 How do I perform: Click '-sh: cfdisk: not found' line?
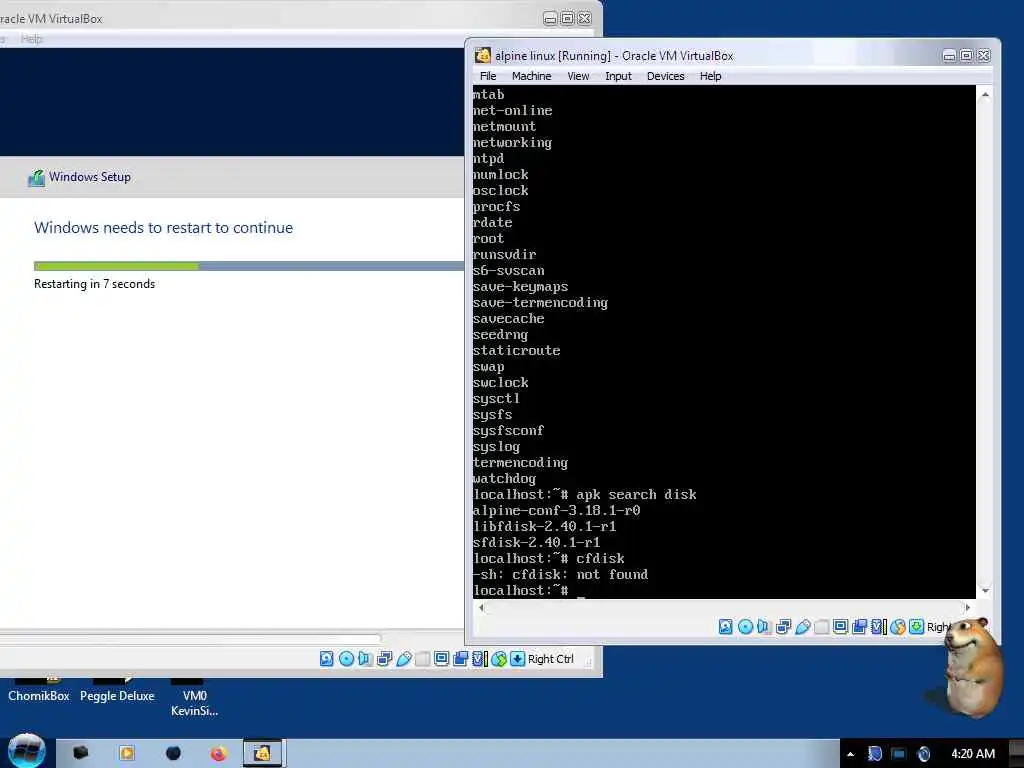click(x=560, y=575)
